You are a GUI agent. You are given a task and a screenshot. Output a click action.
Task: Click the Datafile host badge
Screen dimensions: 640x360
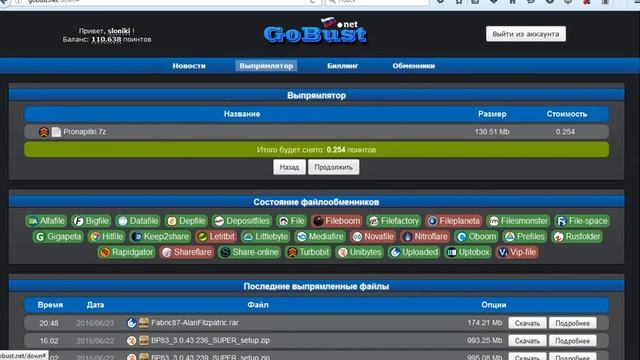(138, 221)
